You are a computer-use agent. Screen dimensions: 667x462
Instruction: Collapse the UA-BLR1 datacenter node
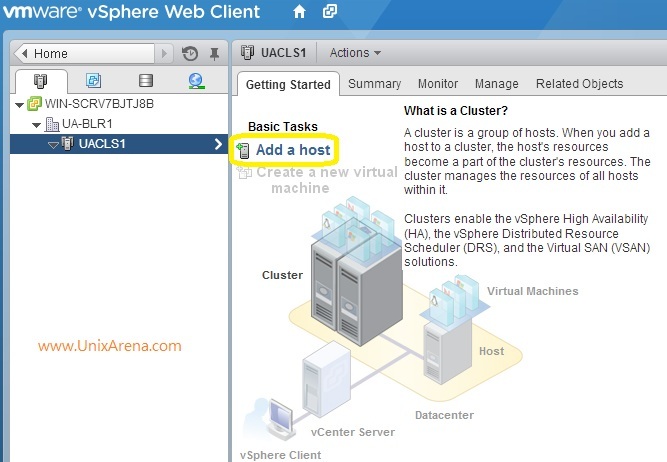click(37, 125)
